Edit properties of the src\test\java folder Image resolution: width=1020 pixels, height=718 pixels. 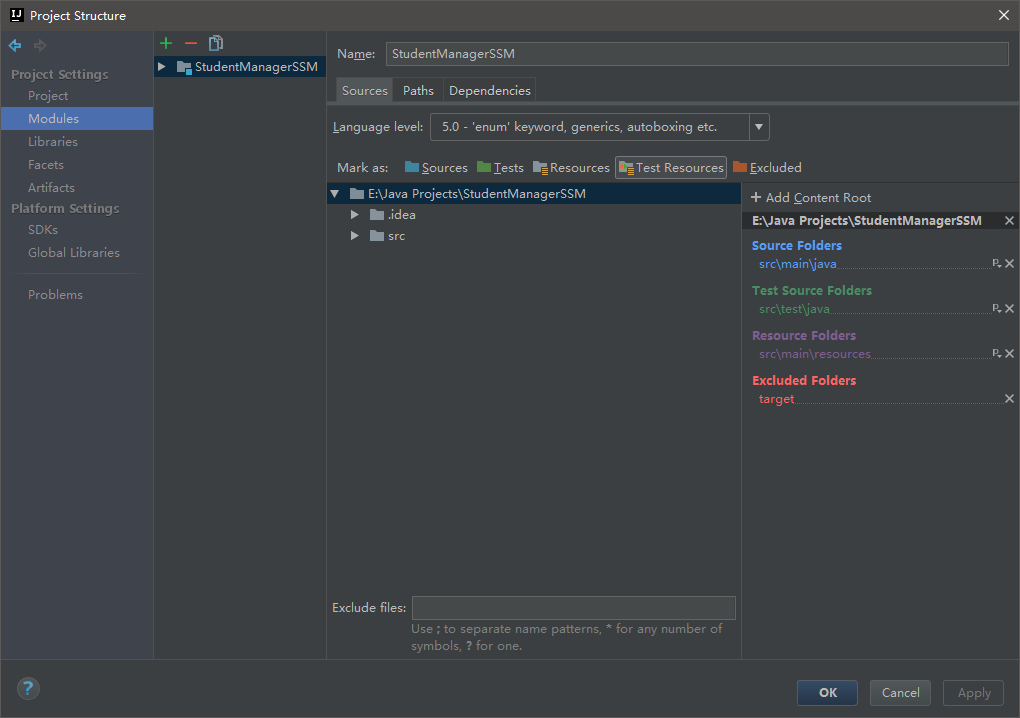click(996, 309)
